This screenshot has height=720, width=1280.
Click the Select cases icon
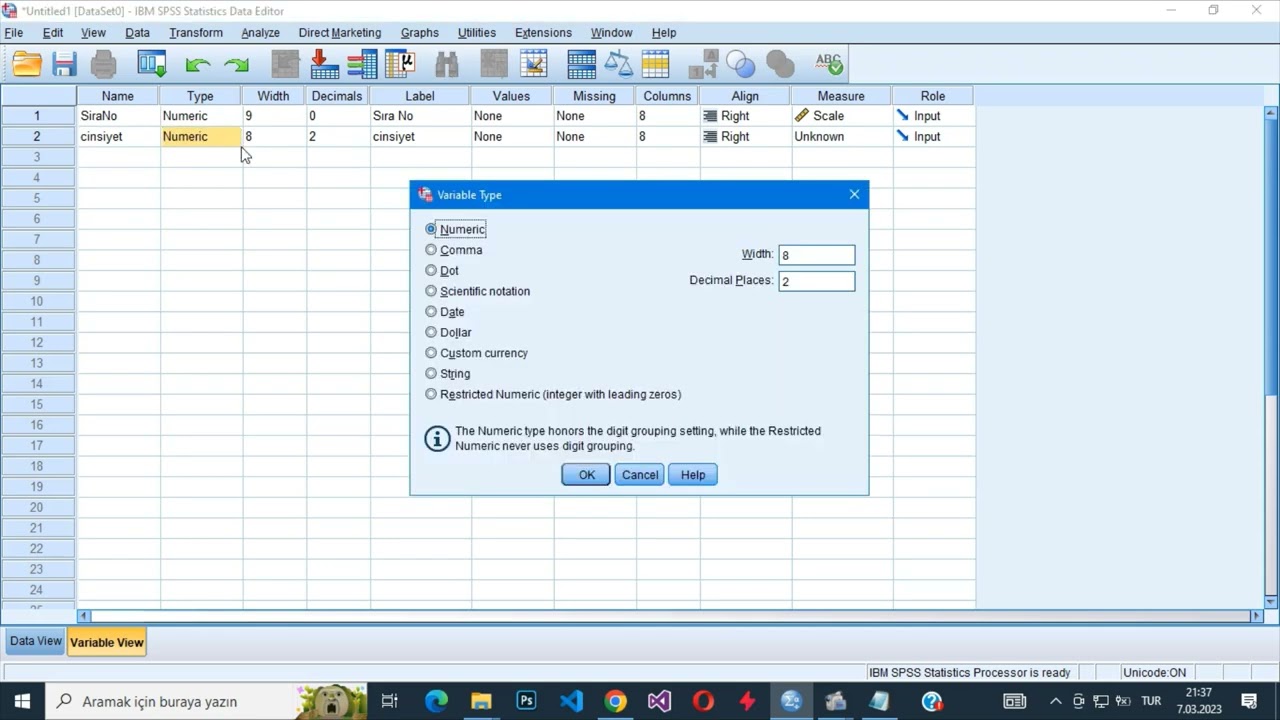pos(656,65)
